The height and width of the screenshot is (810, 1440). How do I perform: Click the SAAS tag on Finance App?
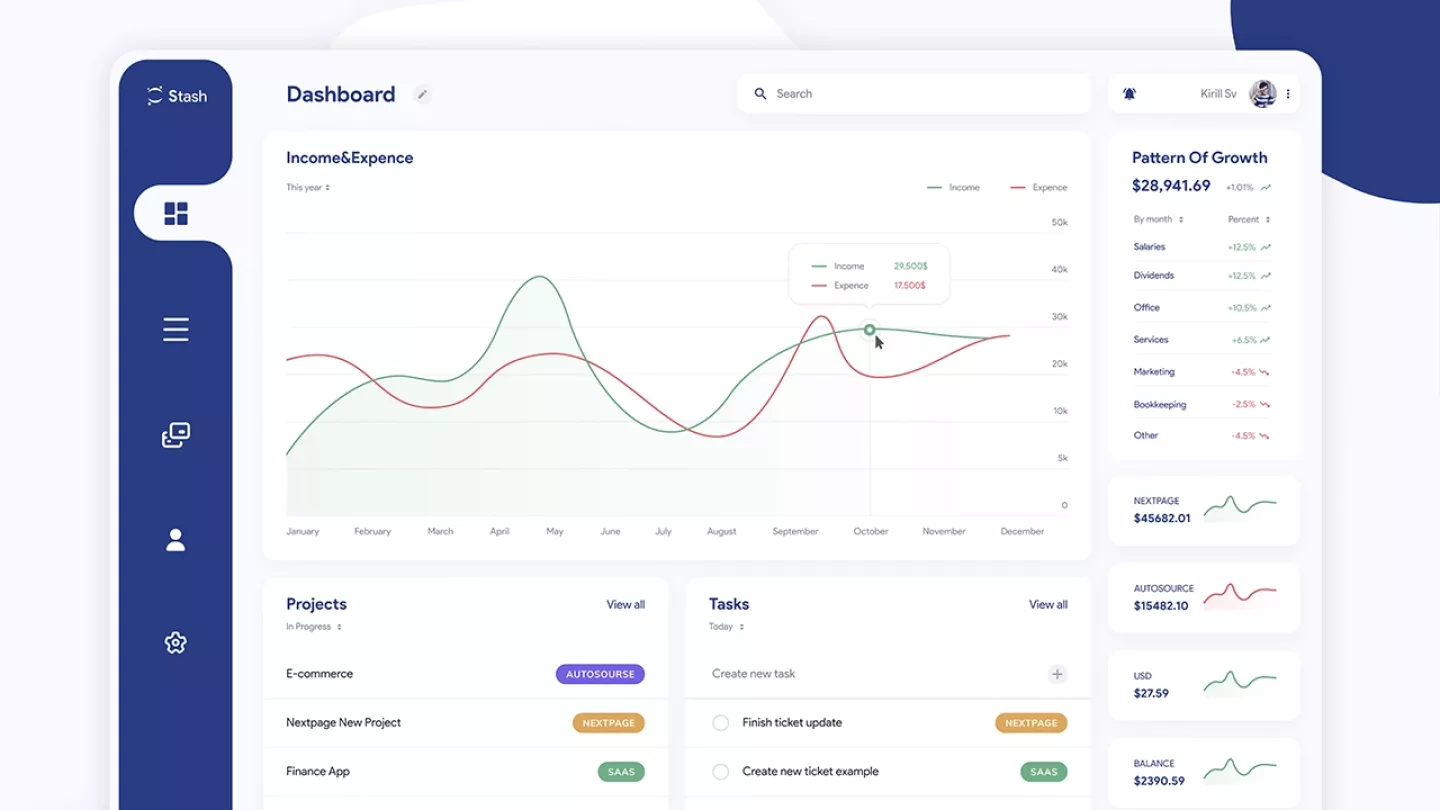point(621,772)
